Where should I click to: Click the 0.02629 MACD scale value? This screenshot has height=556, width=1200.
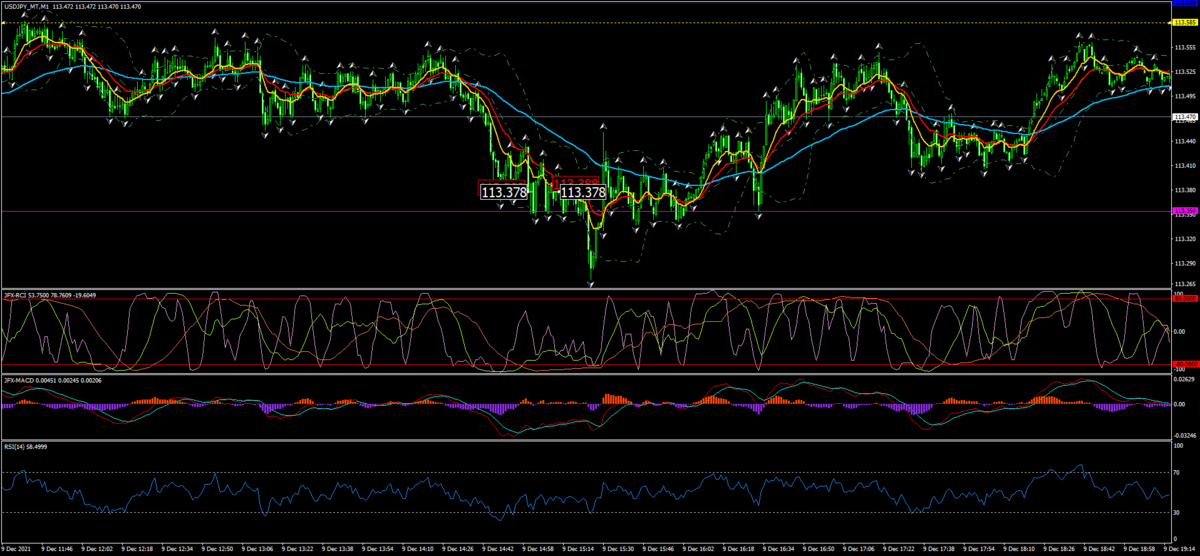[x=1184, y=380]
